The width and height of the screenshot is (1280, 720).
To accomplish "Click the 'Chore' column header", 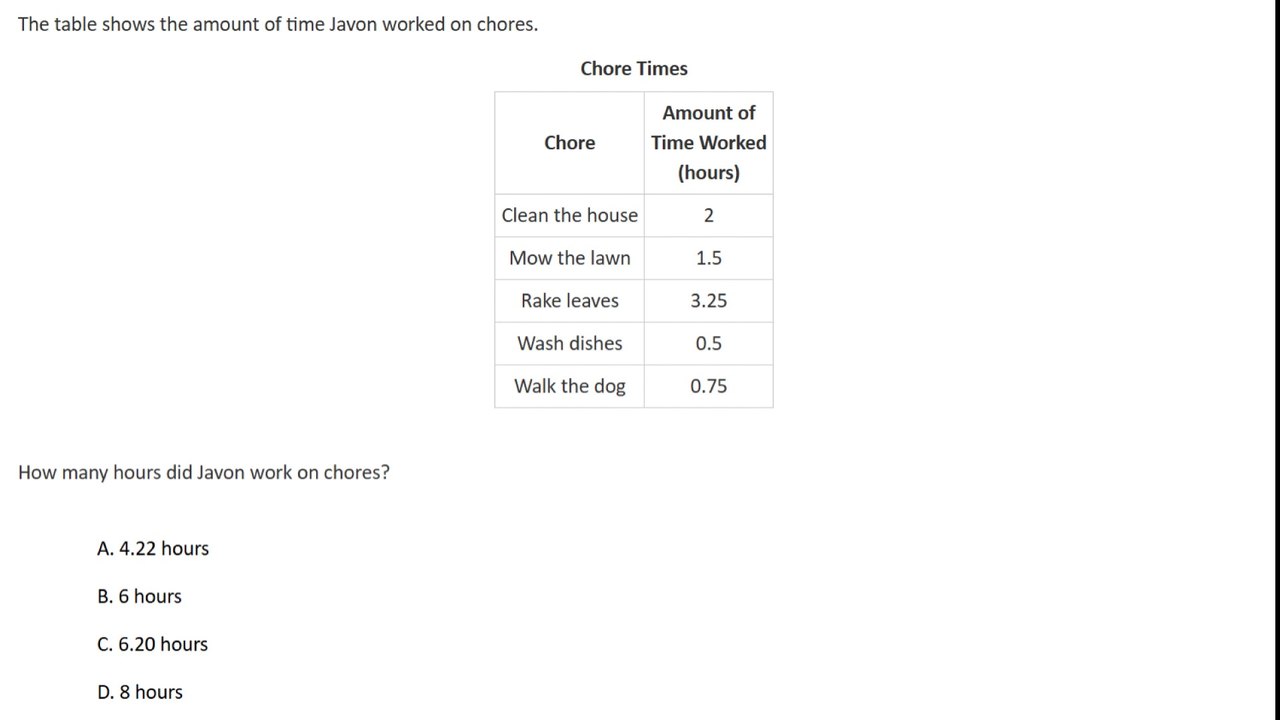I will pos(569,143).
